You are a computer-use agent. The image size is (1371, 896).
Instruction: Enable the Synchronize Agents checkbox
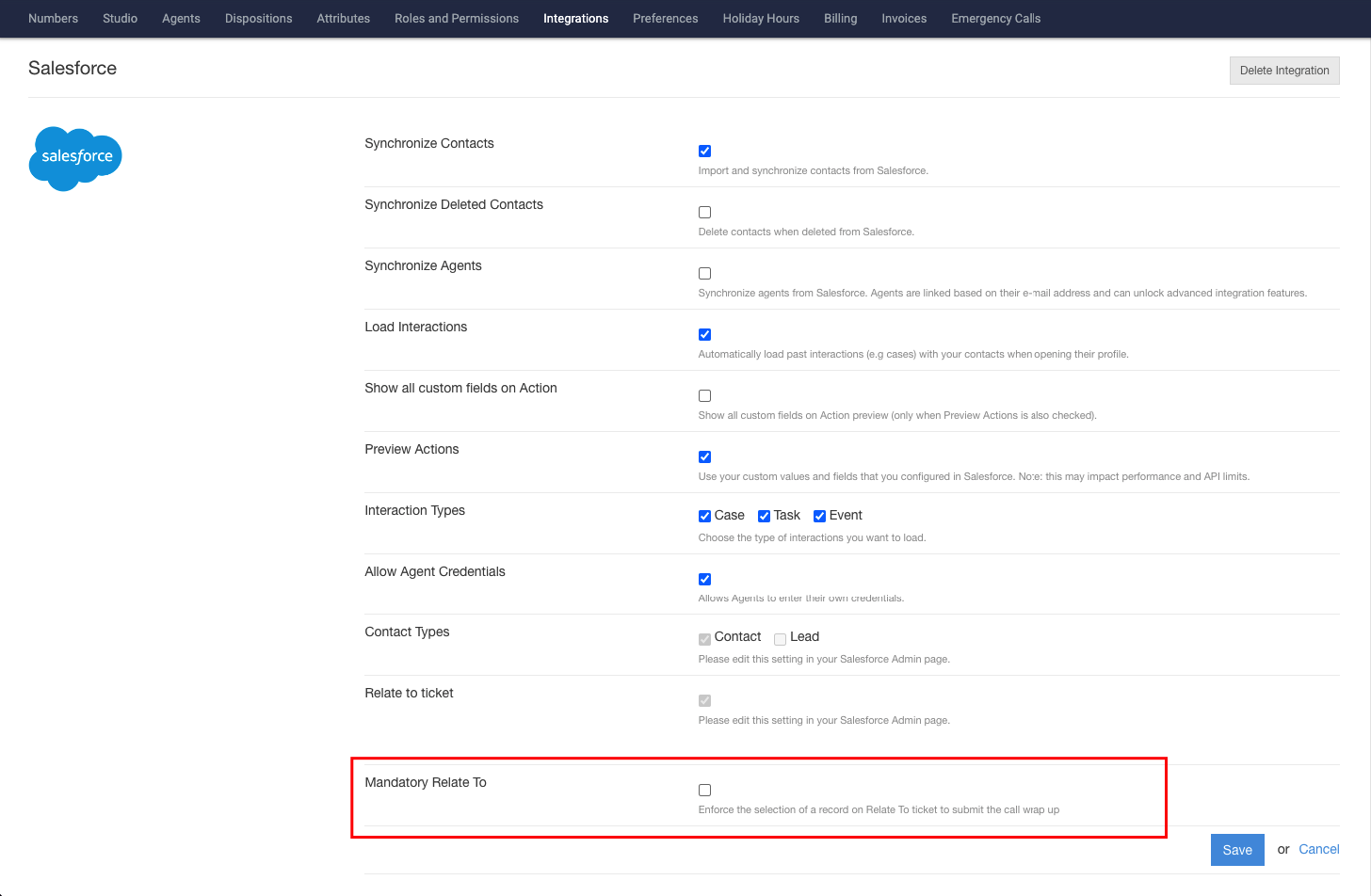pos(704,273)
